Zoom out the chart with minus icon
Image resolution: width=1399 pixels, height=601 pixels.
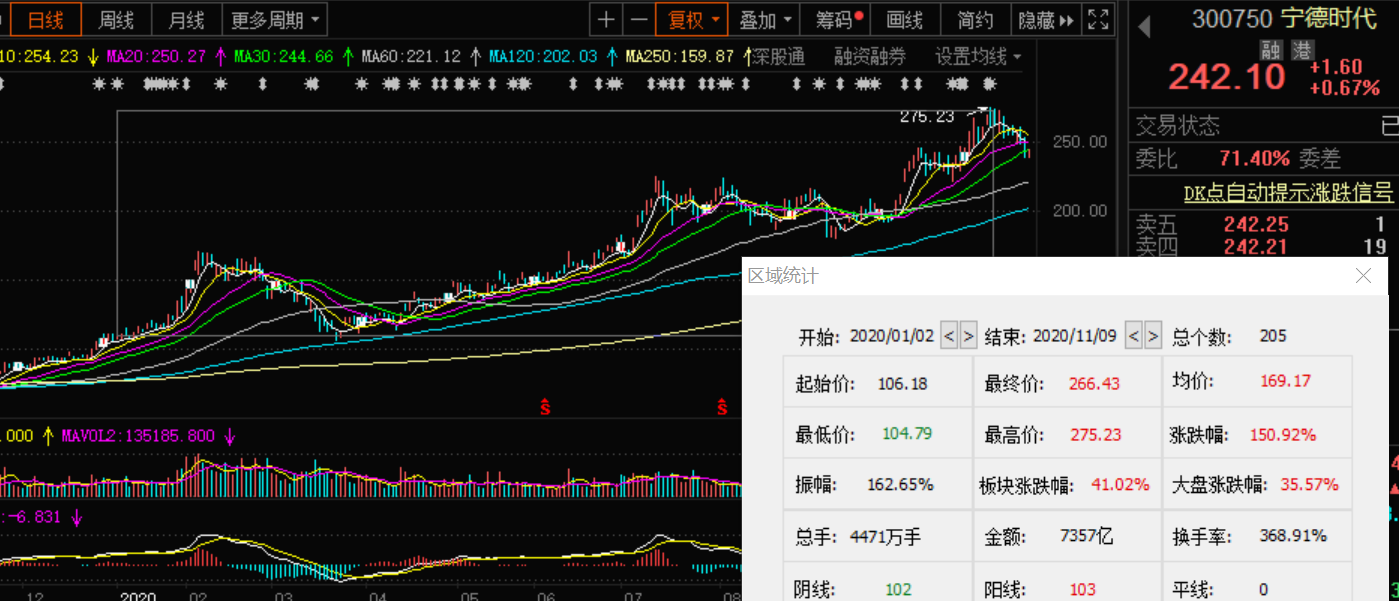(x=638, y=20)
